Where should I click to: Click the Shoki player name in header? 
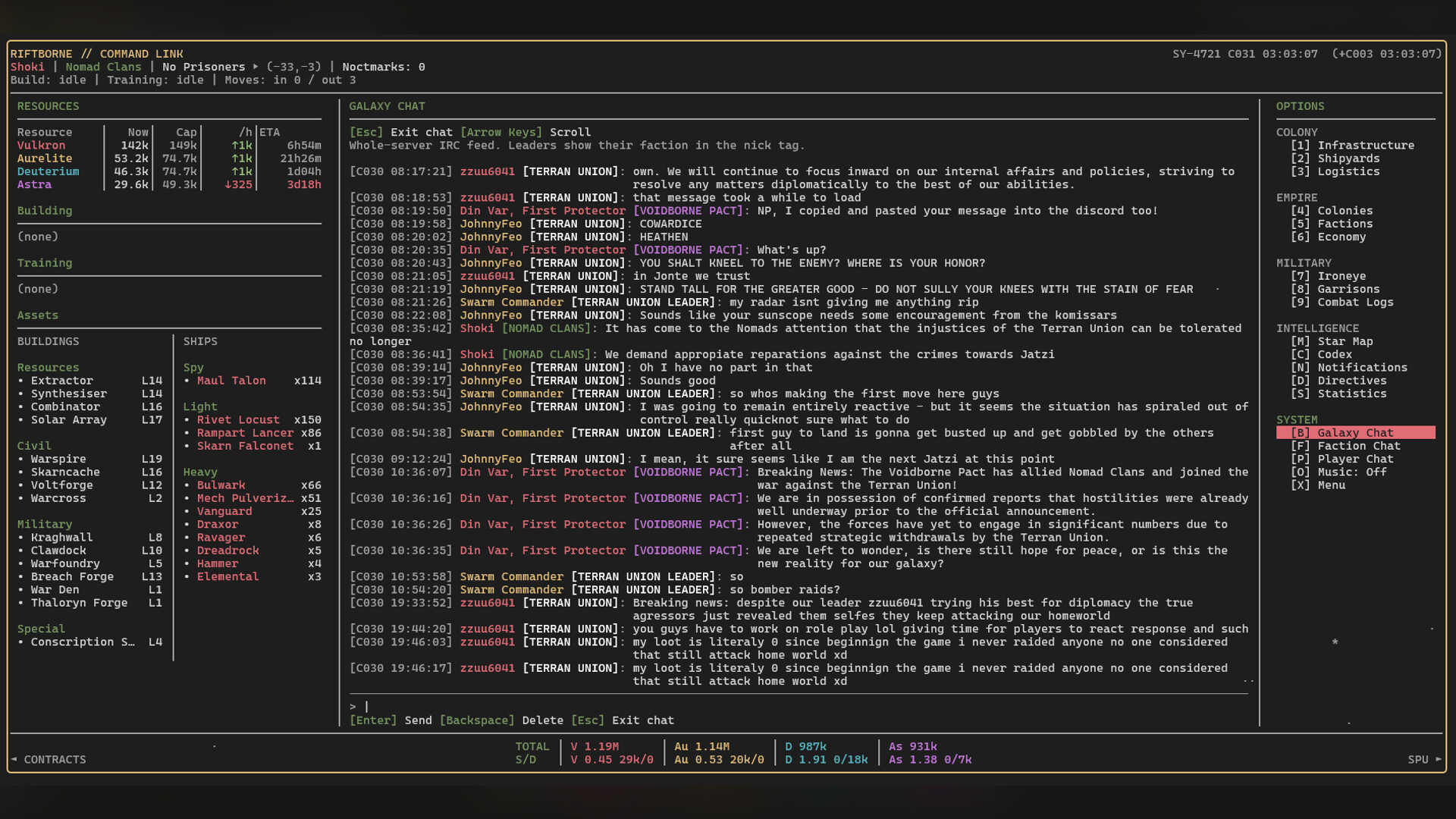point(27,67)
